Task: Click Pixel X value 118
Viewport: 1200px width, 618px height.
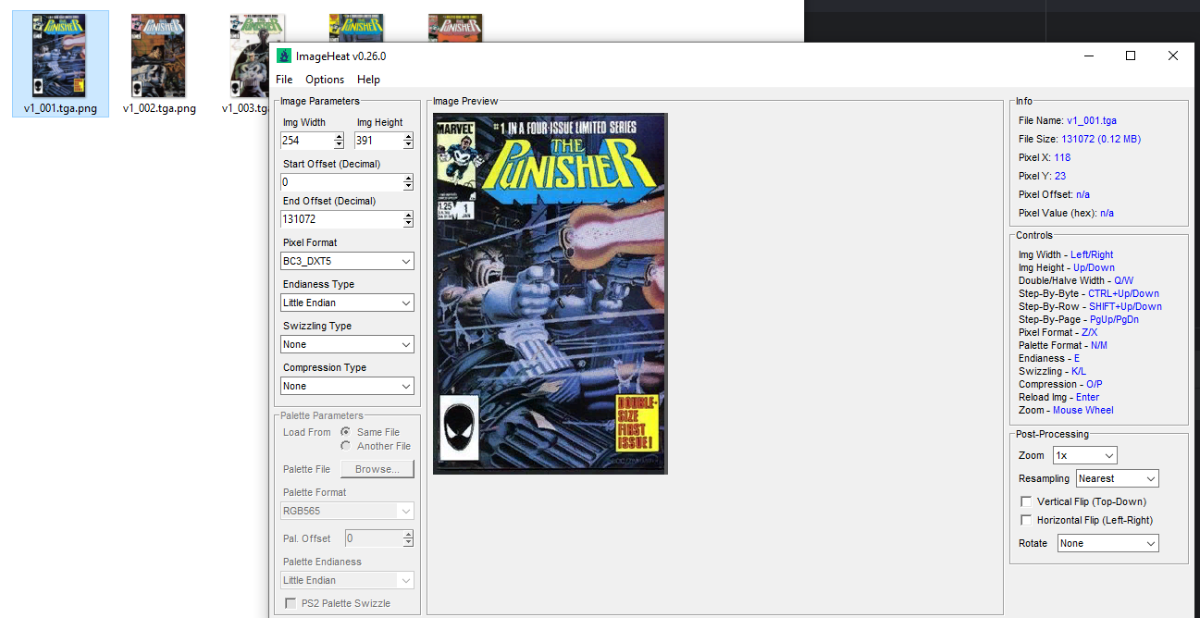Action: (1062, 158)
